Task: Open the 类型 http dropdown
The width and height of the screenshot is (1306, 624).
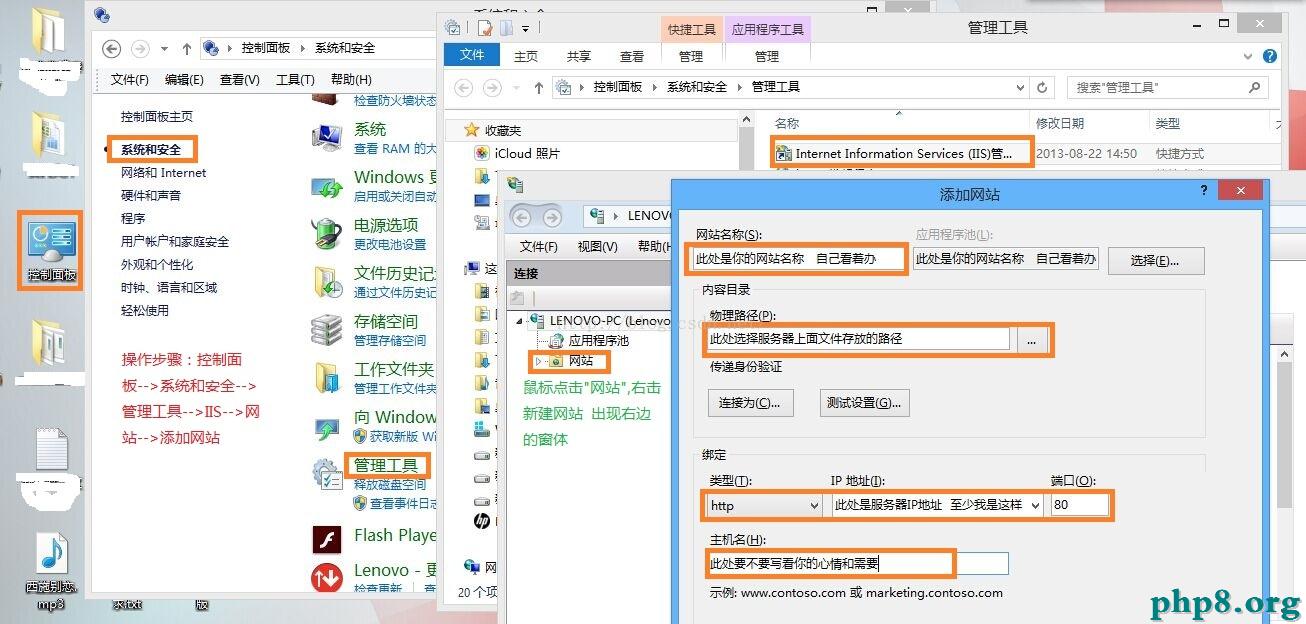Action: point(813,506)
